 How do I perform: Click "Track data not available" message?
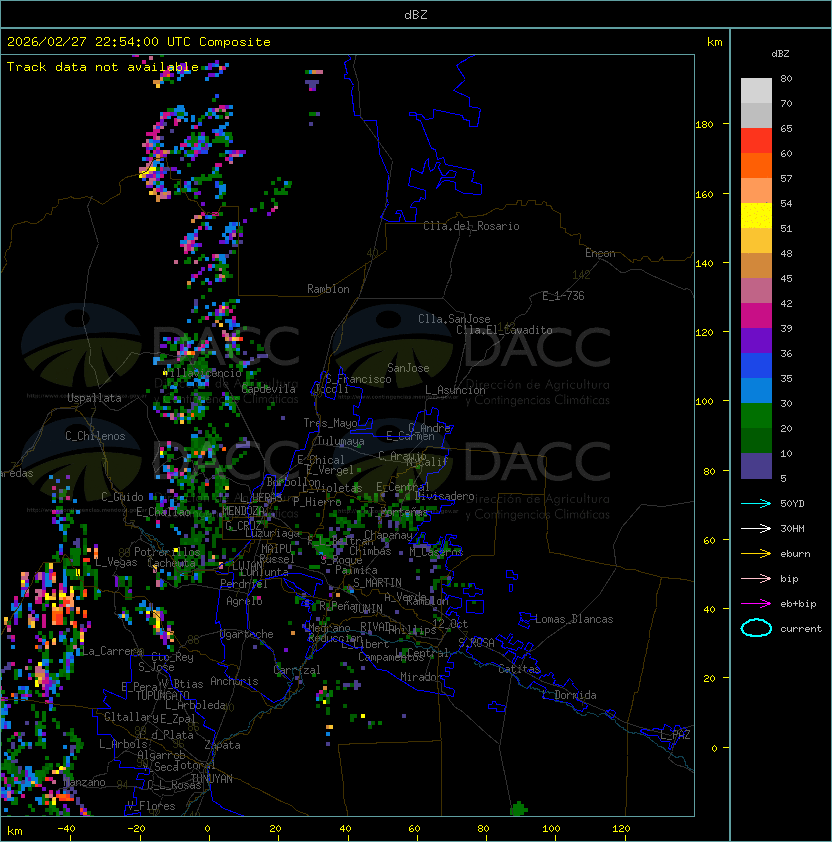coord(103,67)
